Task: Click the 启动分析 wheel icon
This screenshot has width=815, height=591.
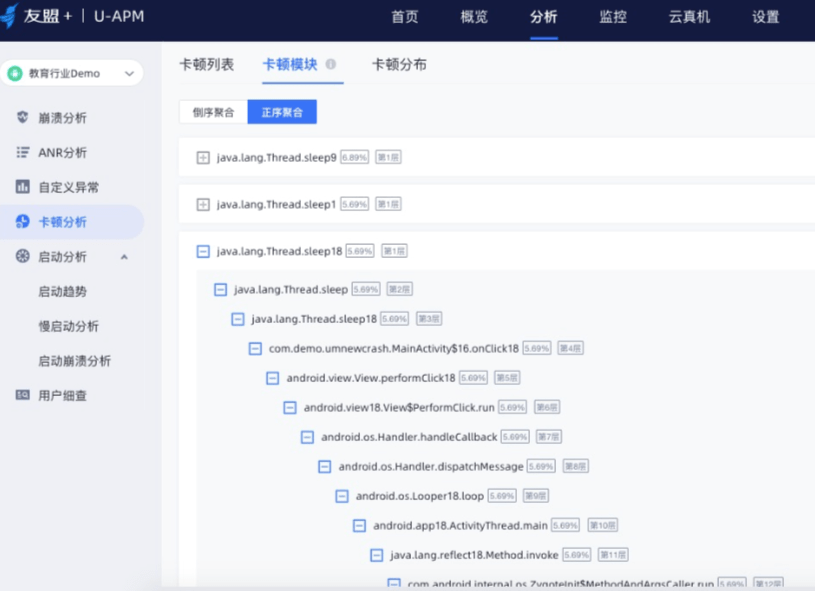Action: 22,256
